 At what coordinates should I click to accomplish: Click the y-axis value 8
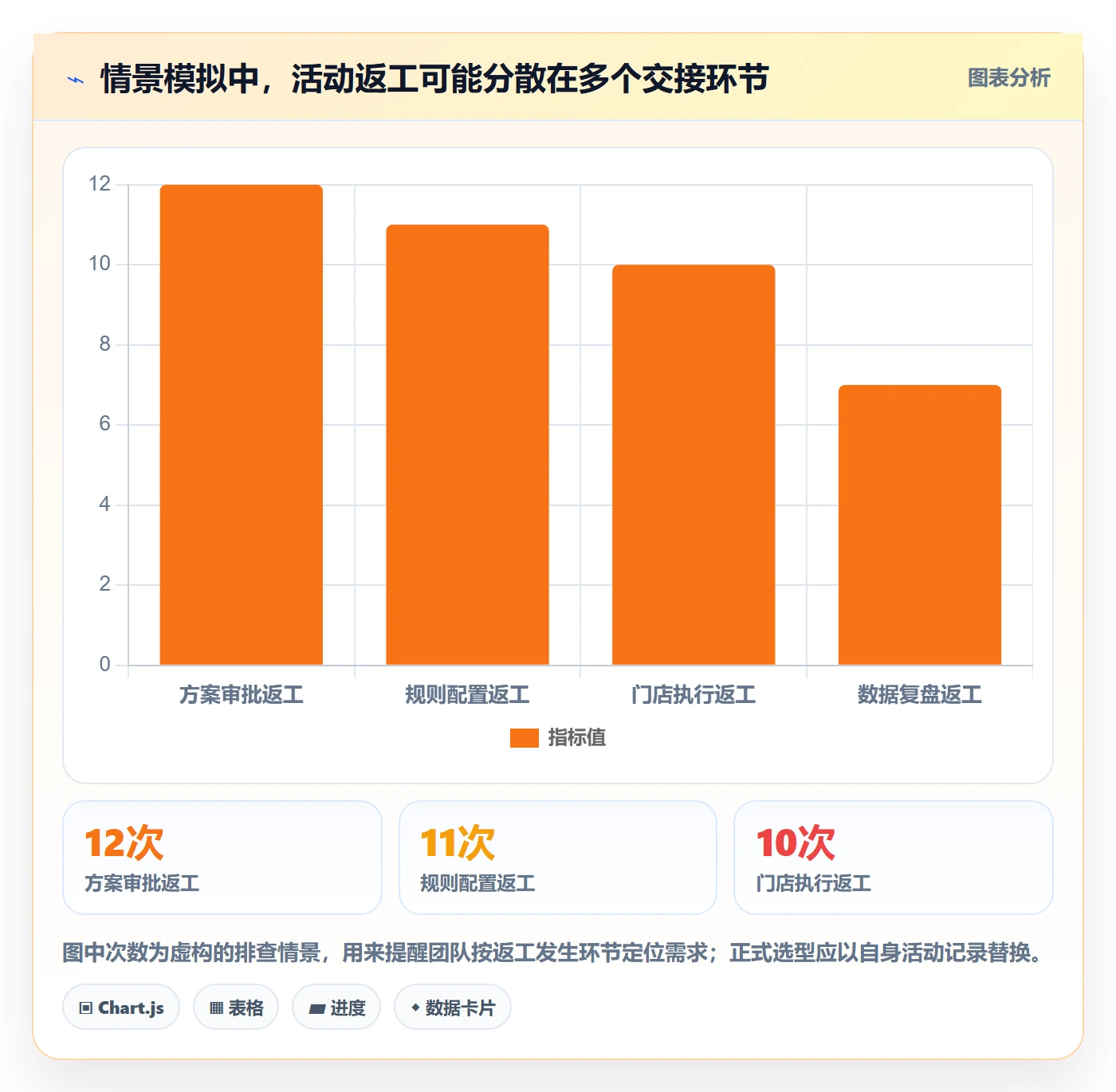(x=104, y=344)
